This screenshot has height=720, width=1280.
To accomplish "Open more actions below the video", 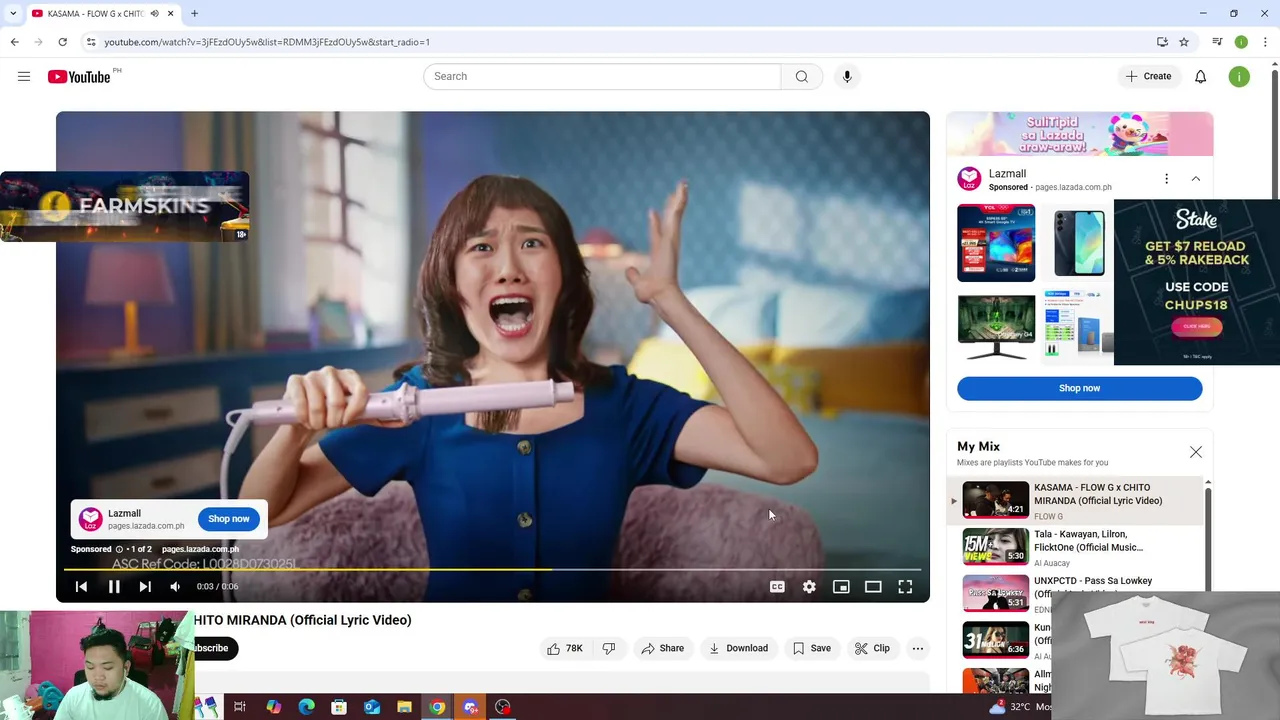I will point(918,648).
